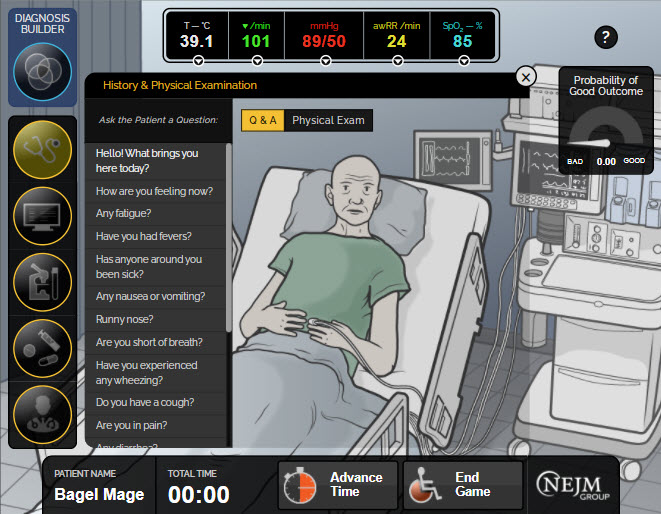Click the NEJM Group logo
The image size is (661, 514).
tap(573, 486)
